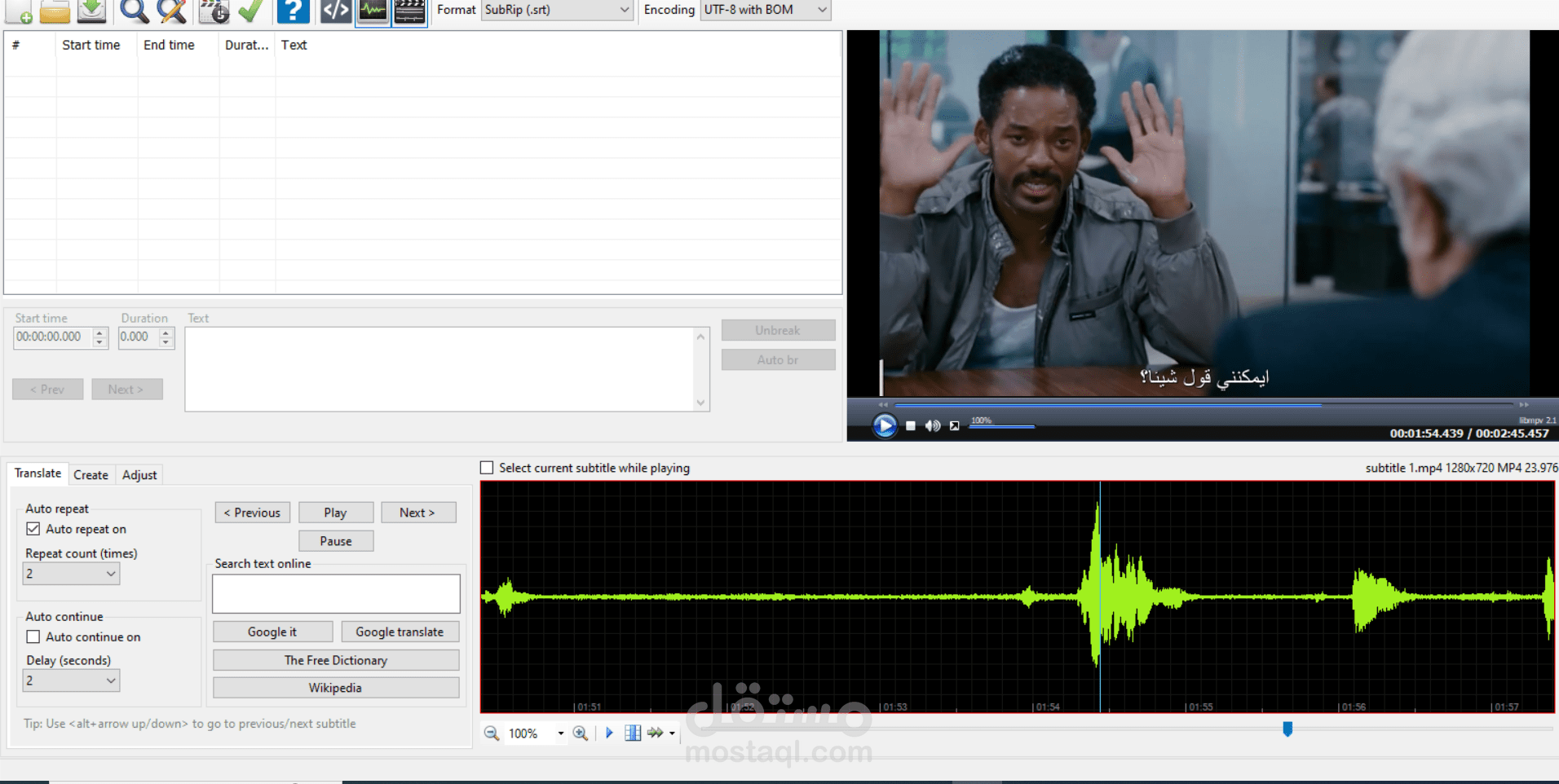Open the playback speed dropdown arrow
Image resolution: width=1559 pixels, height=784 pixels.
[x=672, y=733]
